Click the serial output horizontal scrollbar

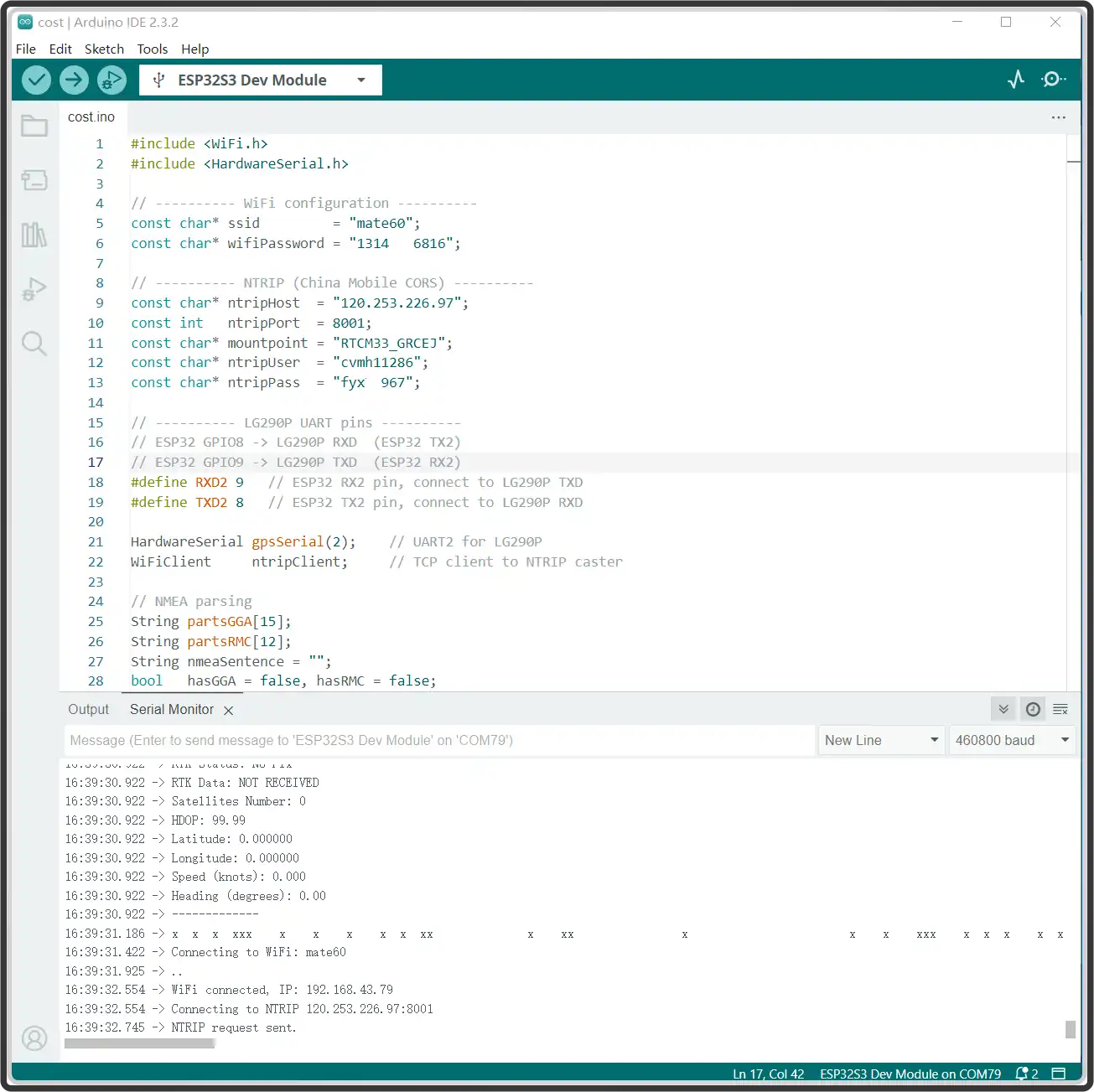coord(139,1043)
